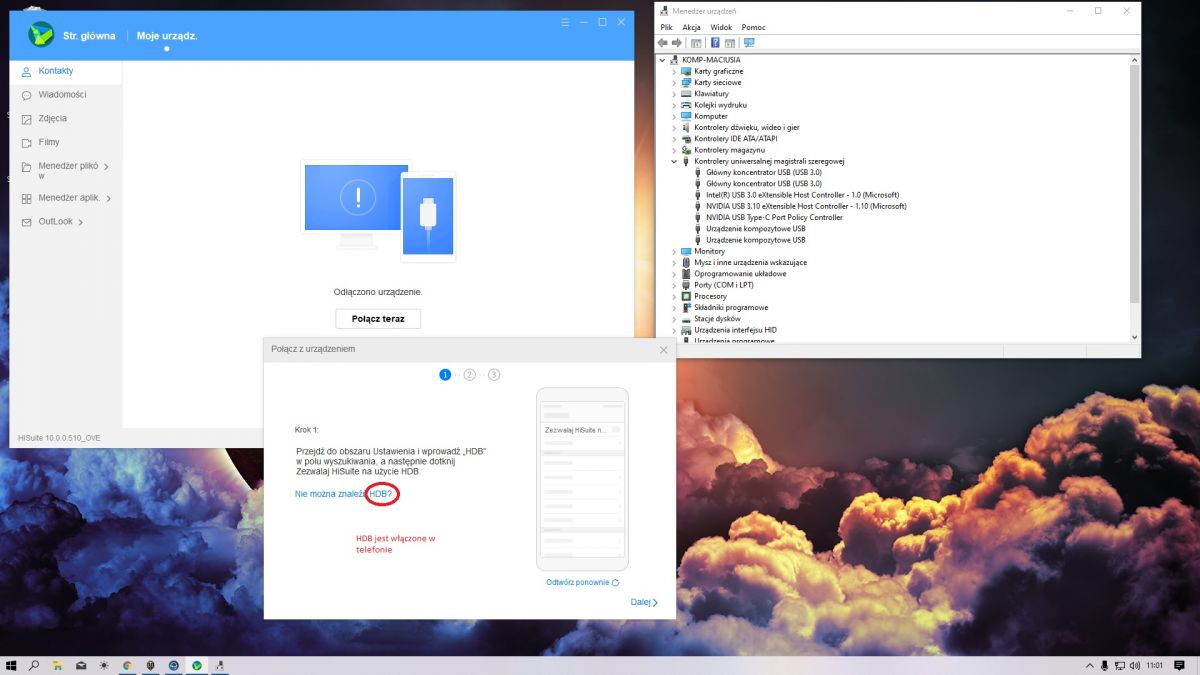The image size is (1200, 675).
Task: Open Kontakty in HiSuite sidebar
Action: click(x=66, y=71)
